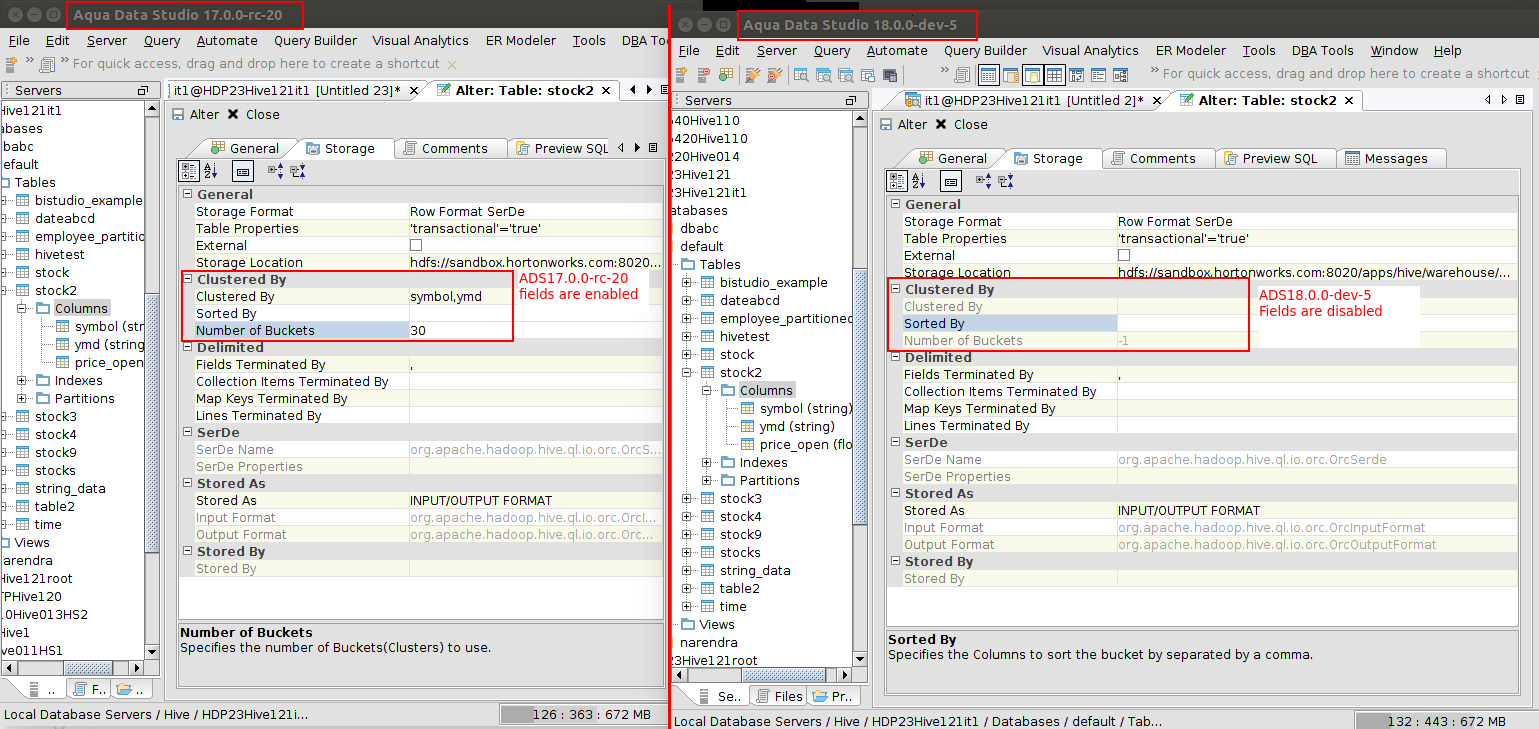Click Categorized view icon in ADS 17 Storage tab
Image resolution: width=1539 pixels, height=729 pixels.
point(190,171)
